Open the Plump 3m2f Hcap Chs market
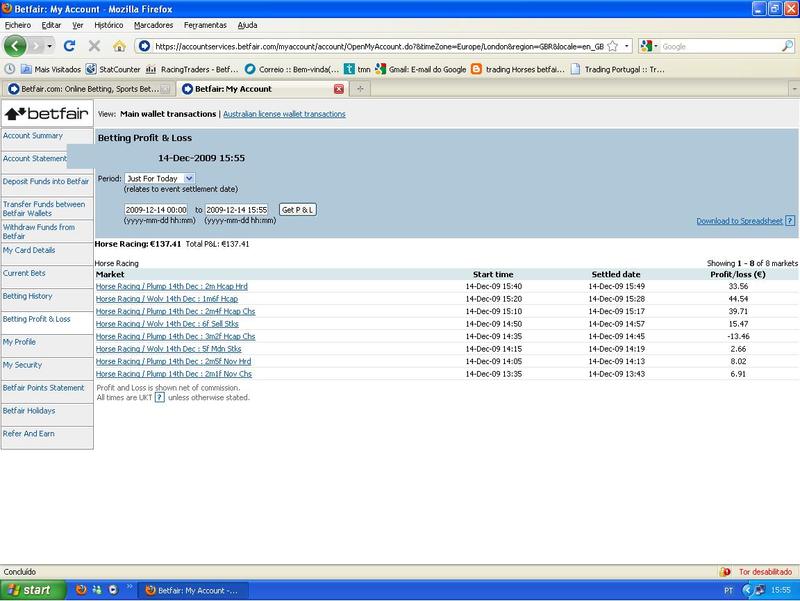Image resolution: width=800 pixels, height=601 pixels. tap(176, 337)
